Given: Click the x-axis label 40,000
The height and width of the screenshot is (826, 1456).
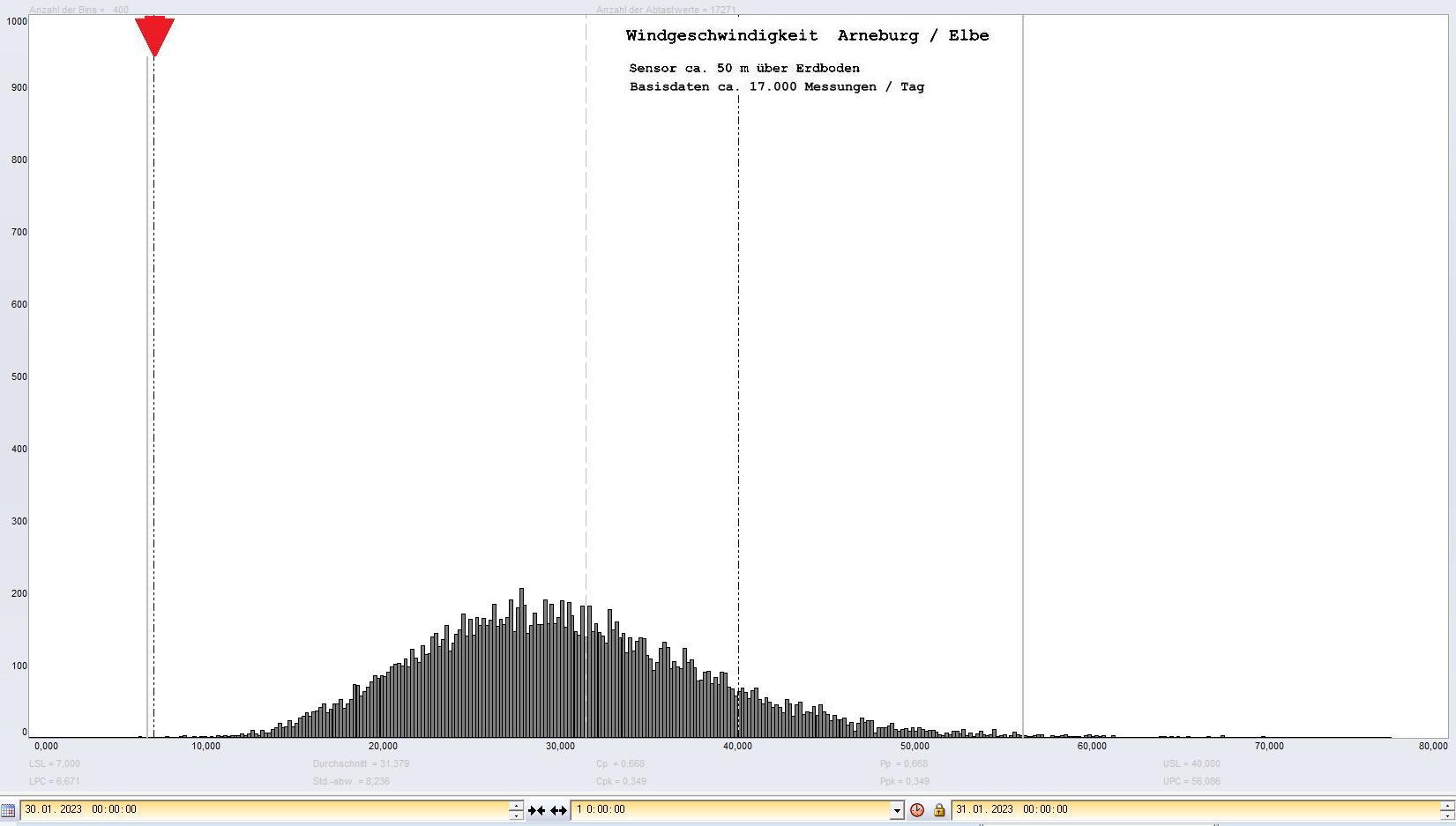Looking at the screenshot, I should pyautogui.click(x=738, y=746).
